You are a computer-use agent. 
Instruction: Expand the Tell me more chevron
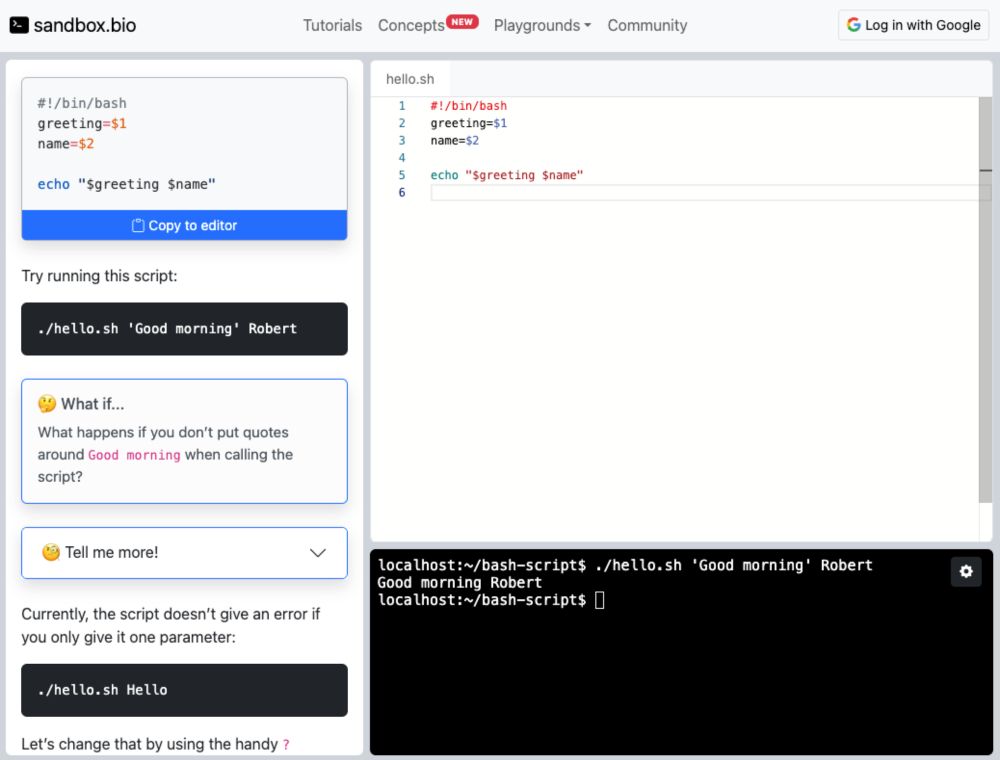[318, 553]
